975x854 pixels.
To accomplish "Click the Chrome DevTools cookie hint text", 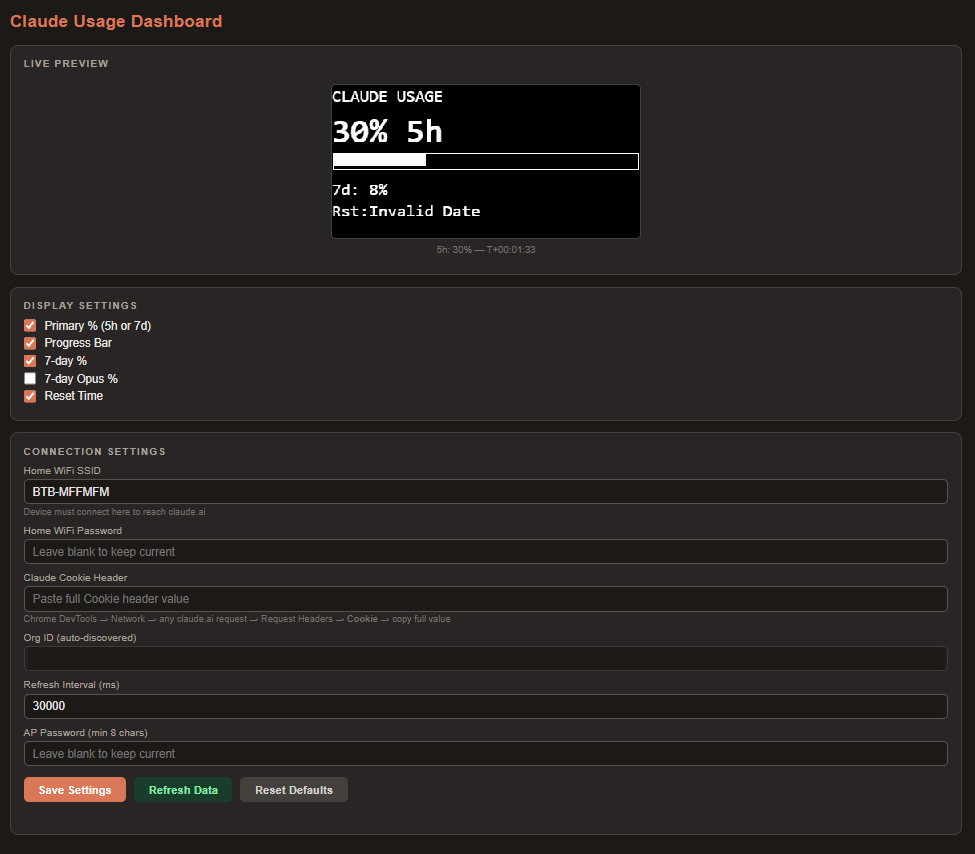I will (237, 619).
